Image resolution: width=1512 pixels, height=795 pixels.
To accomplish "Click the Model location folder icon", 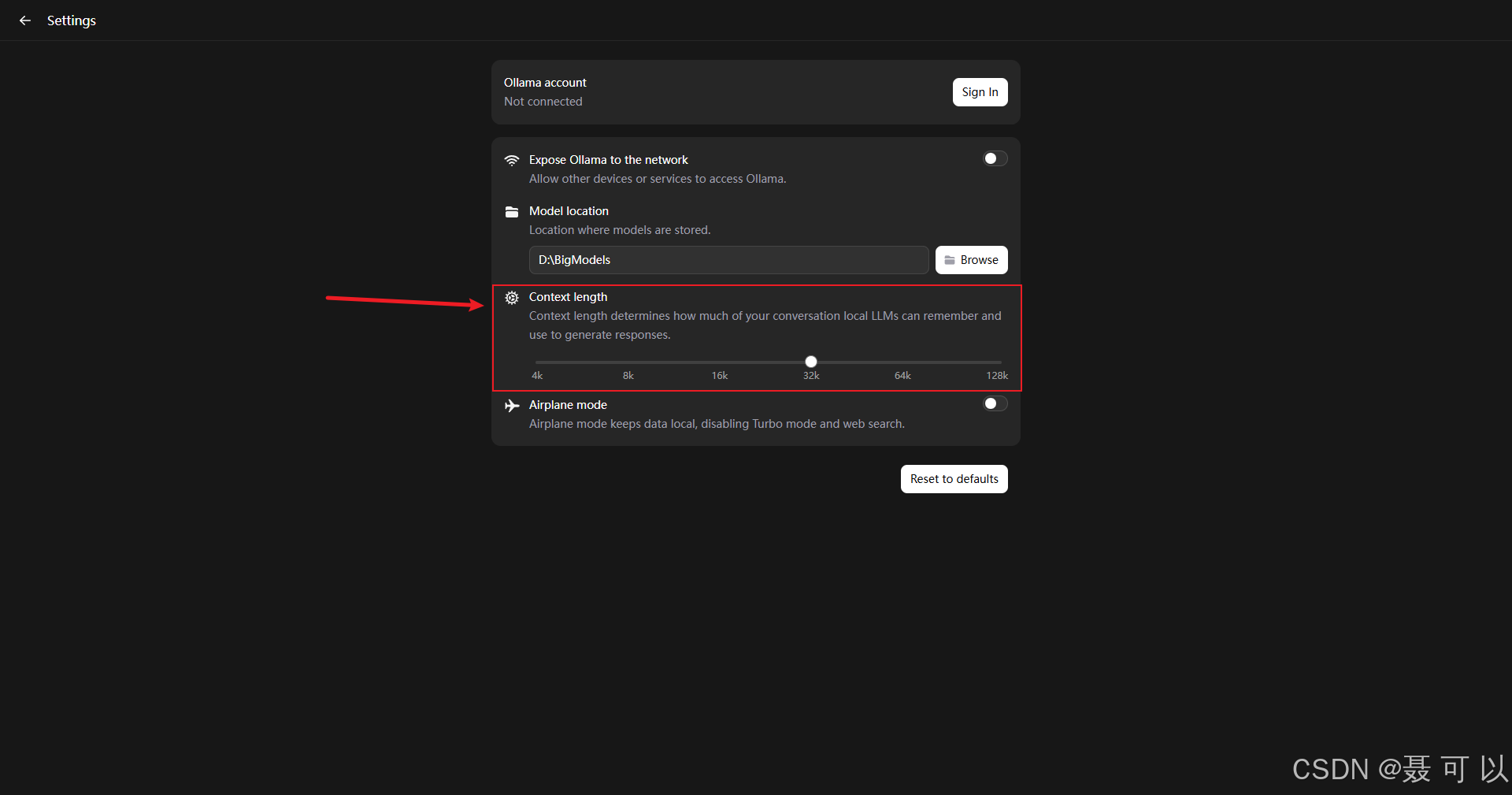I will tap(512, 212).
